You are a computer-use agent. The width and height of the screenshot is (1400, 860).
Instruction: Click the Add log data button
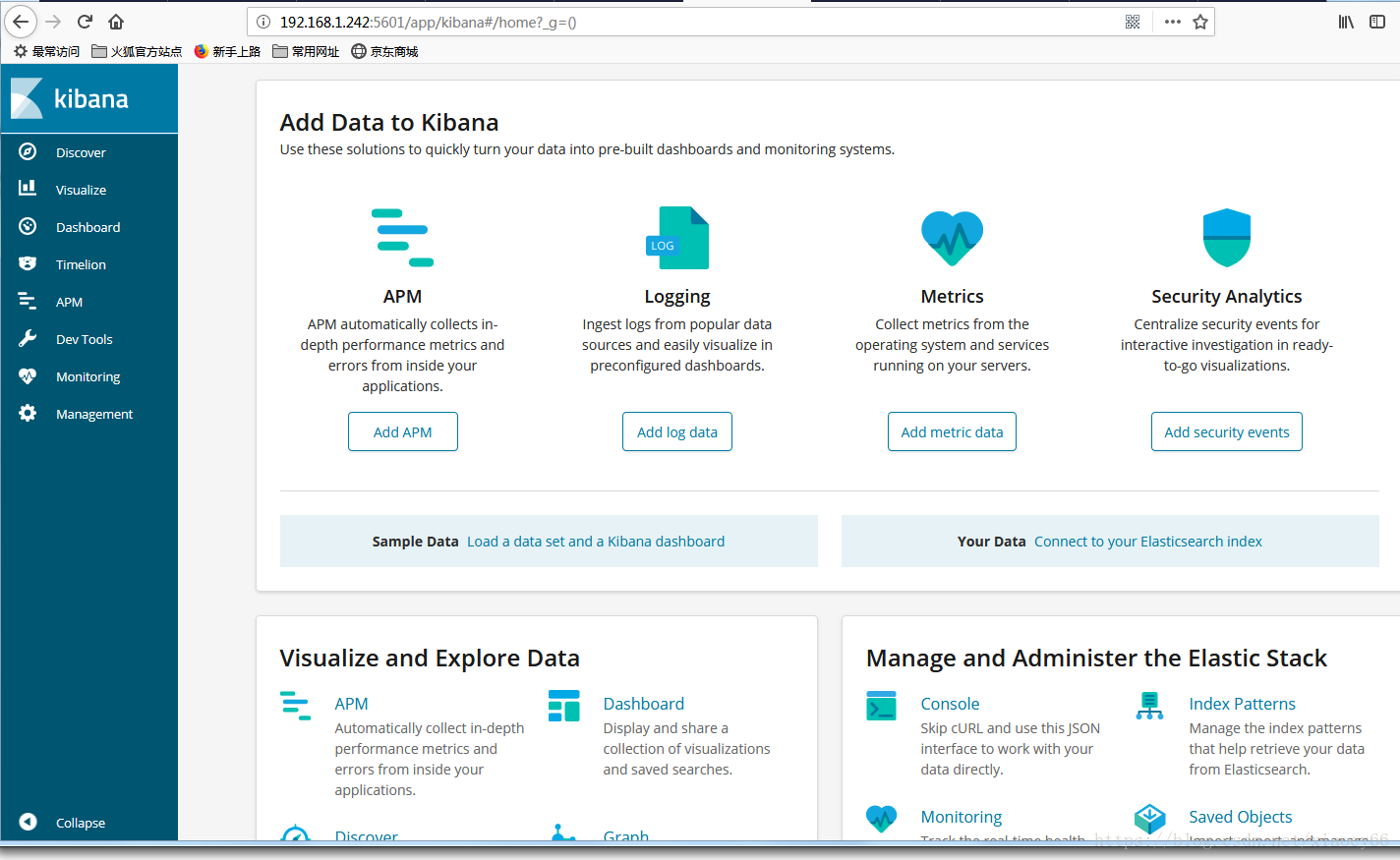pos(677,431)
